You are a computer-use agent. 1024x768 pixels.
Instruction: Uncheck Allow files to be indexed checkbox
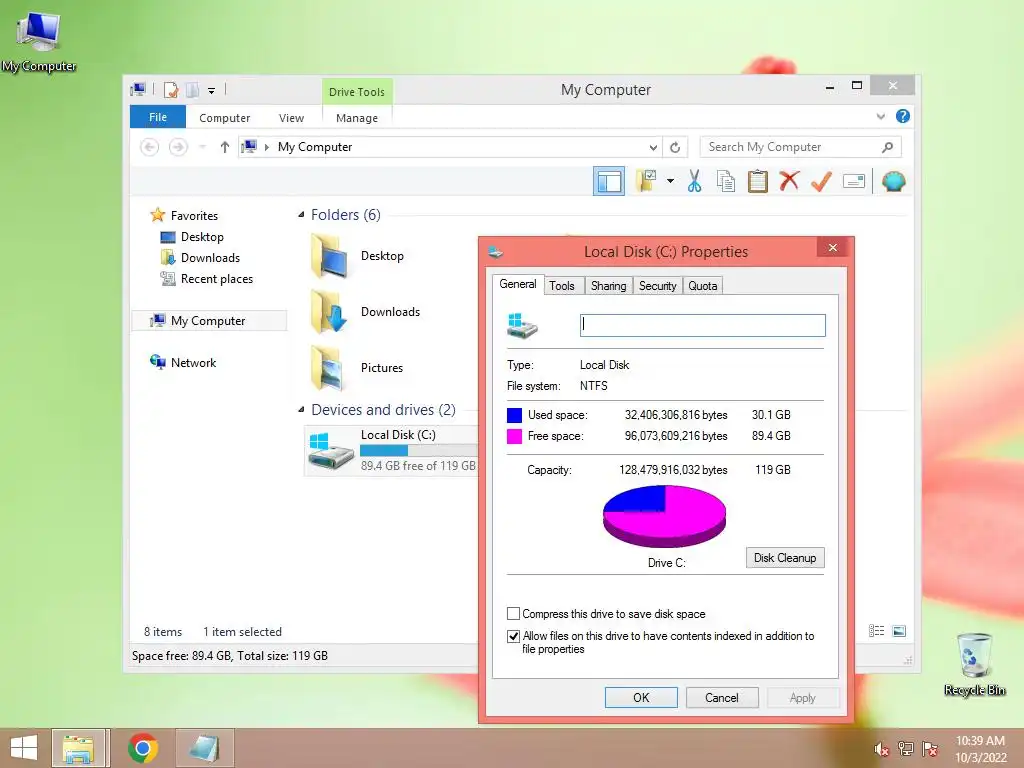click(513, 636)
